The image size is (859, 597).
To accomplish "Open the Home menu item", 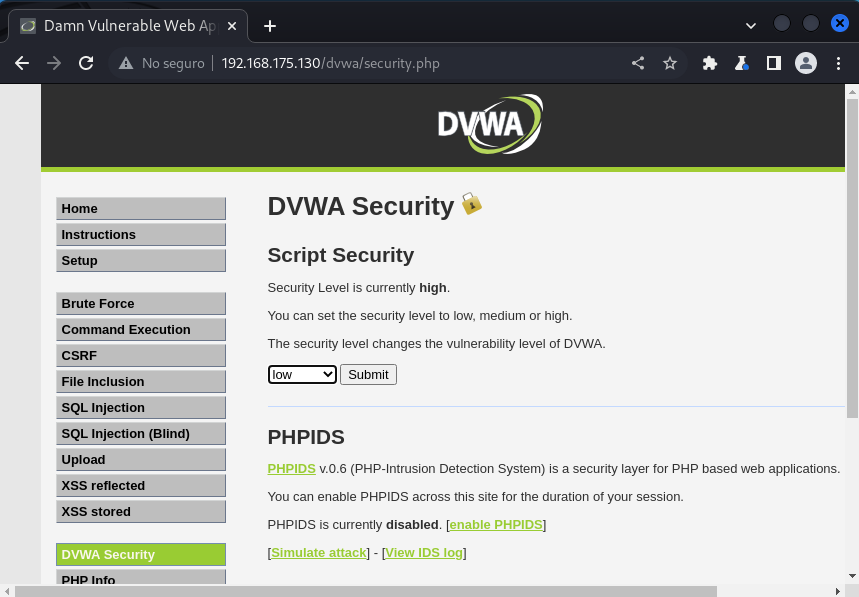I will [141, 209].
